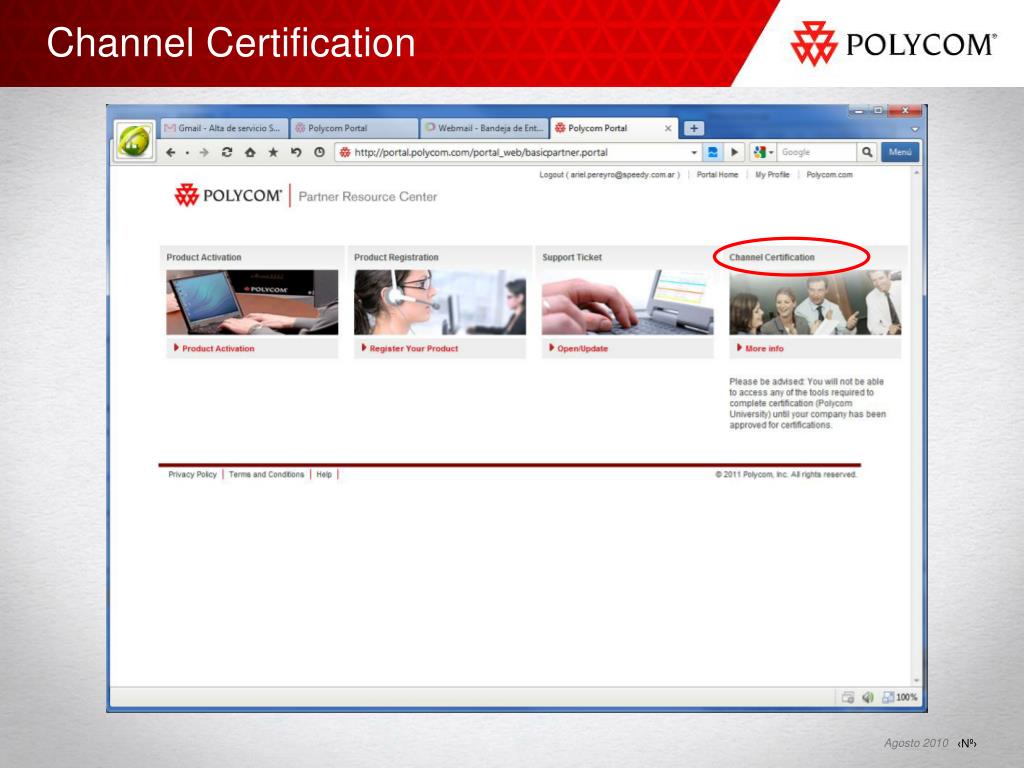Click the Product Registration headset woman image
Image resolution: width=1024 pixels, height=768 pixels.
440,302
